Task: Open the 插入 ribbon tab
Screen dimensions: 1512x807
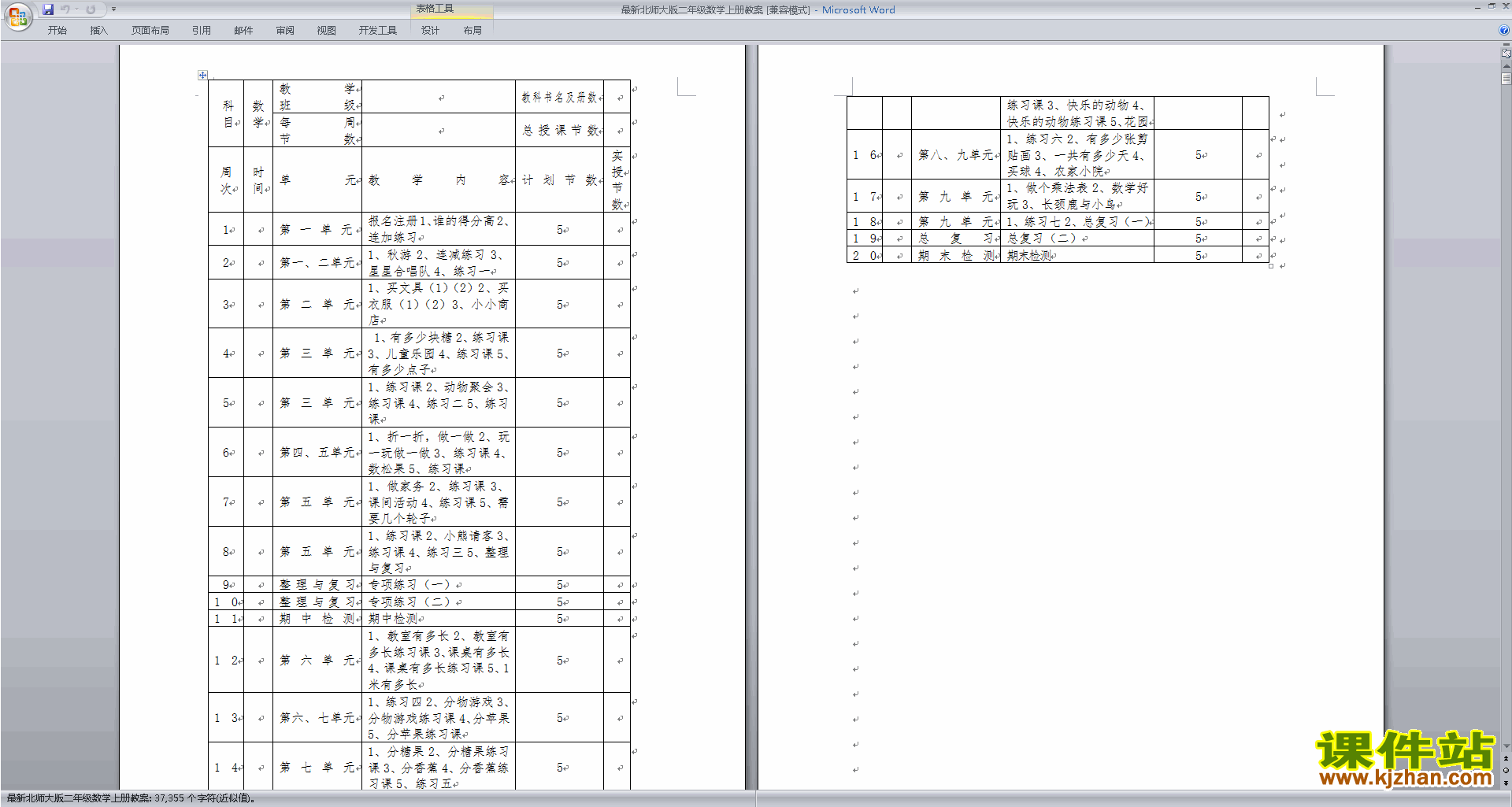Action: point(98,31)
